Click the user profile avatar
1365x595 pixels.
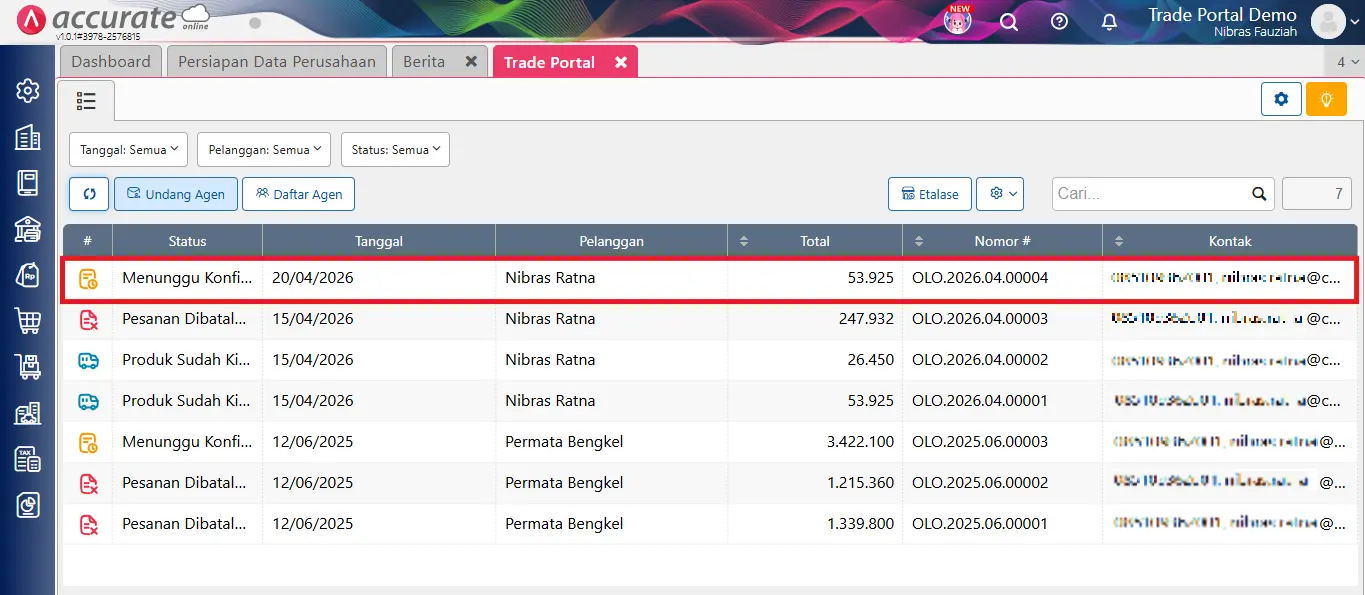click(x=1328, y=21)
